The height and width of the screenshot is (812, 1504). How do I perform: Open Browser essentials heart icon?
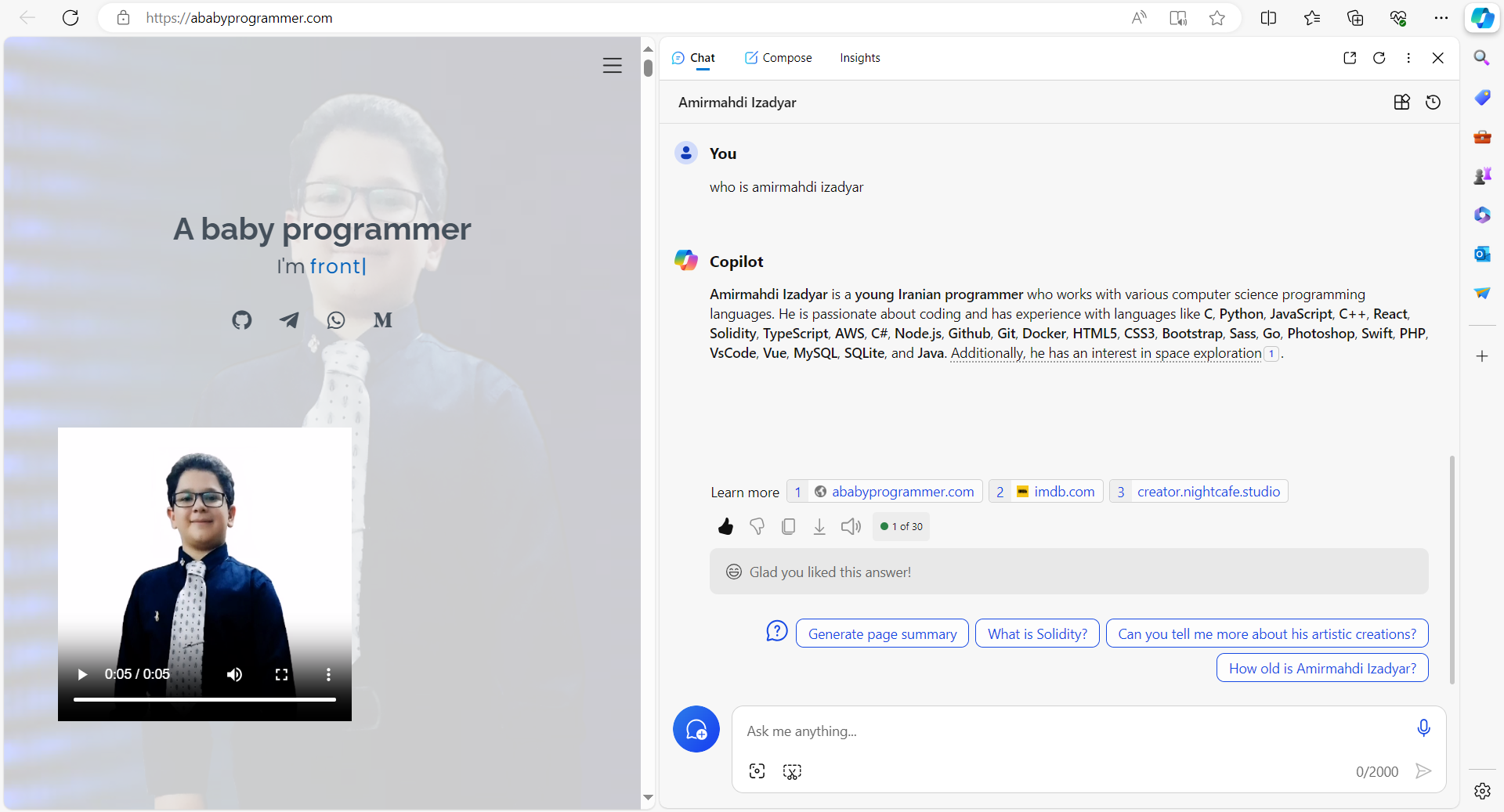(x=1398, y=17)
